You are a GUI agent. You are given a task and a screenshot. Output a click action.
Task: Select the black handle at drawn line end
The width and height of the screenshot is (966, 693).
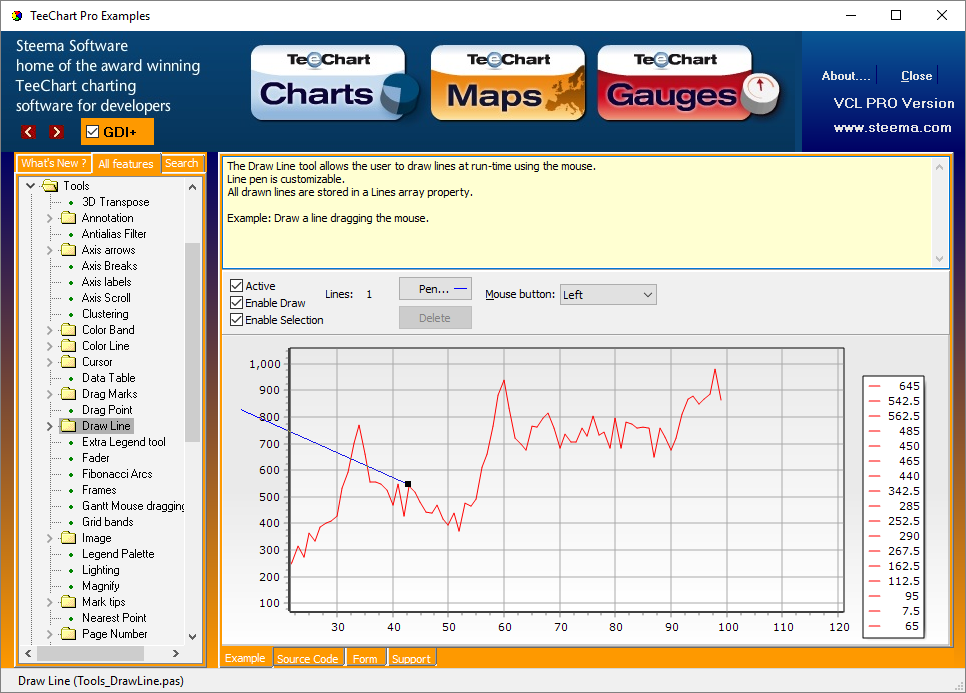(x=408, y=484)
